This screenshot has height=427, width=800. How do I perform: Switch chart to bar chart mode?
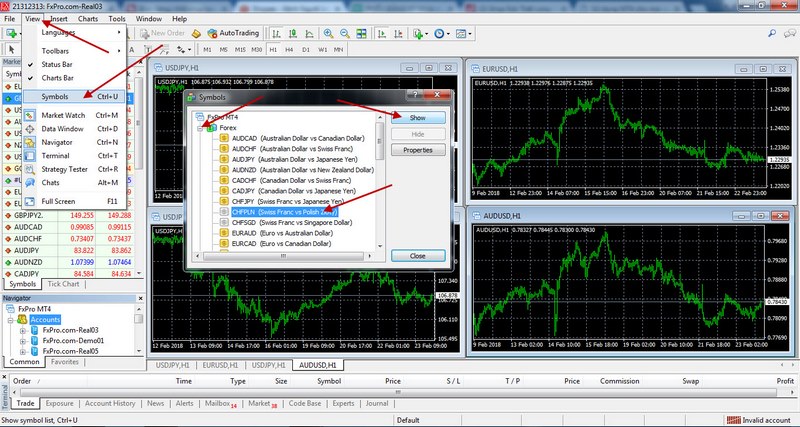[276, 33]
